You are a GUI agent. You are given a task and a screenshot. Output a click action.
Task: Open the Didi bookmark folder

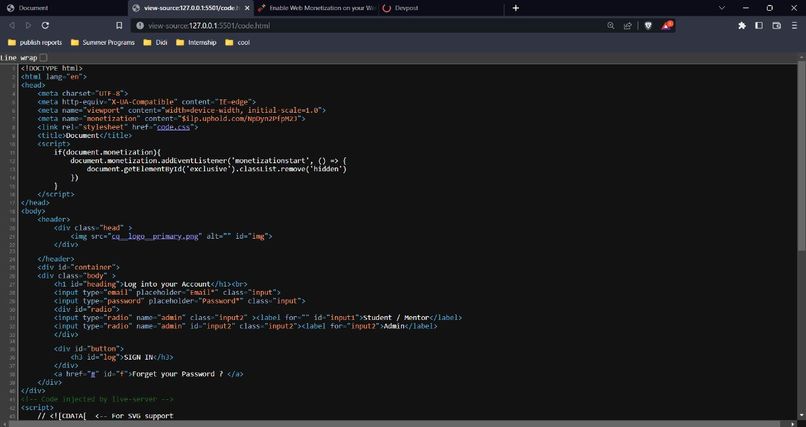click(156, 43)
